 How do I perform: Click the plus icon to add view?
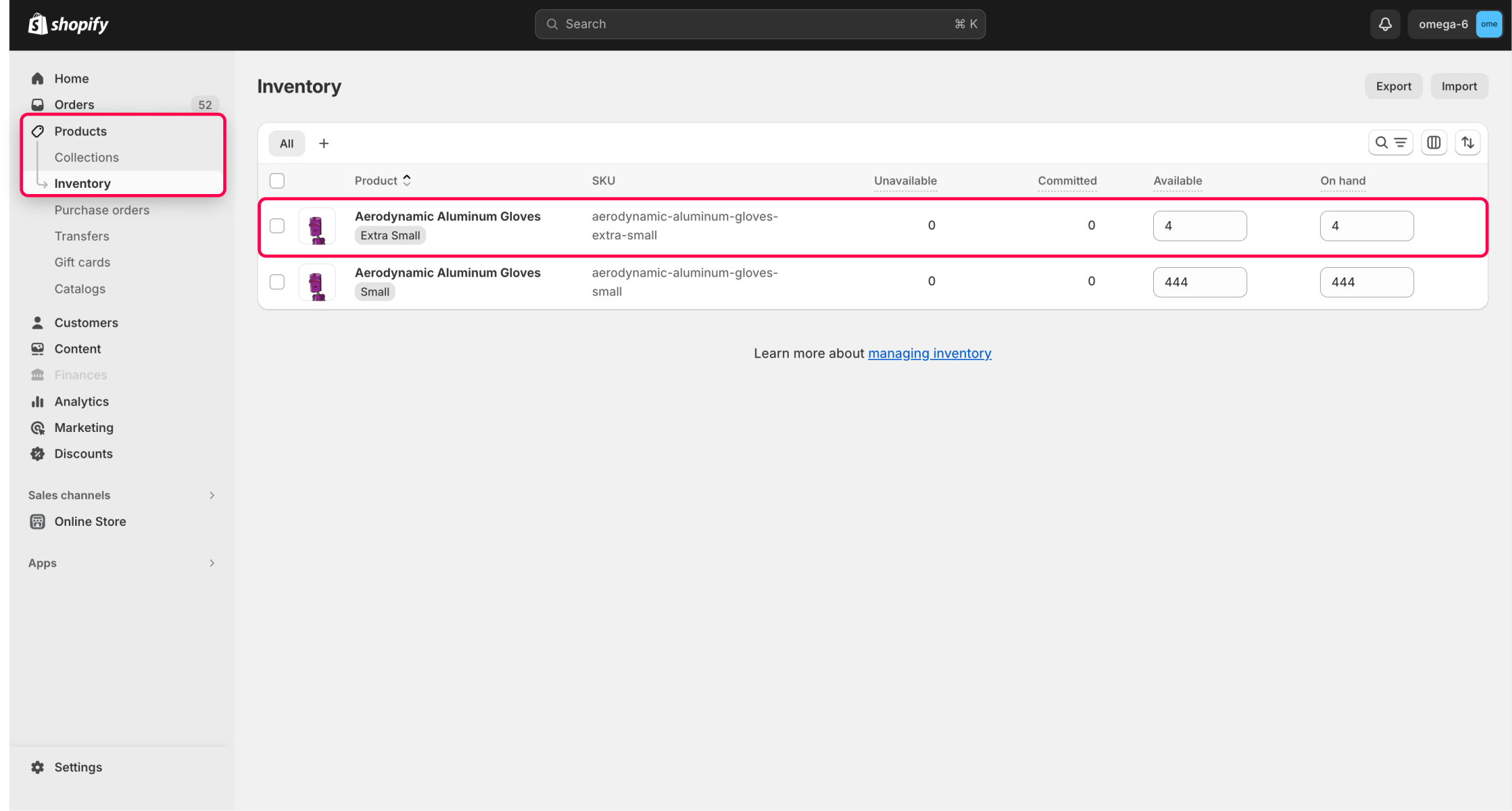(x=323, y=143)
